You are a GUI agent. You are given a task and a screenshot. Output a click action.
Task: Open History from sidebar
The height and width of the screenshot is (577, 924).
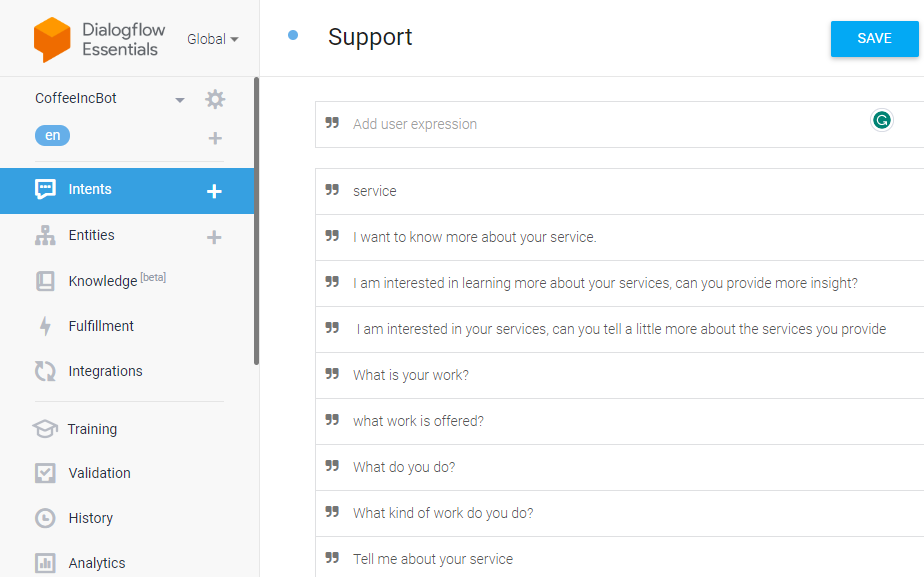tap(90, 518)
